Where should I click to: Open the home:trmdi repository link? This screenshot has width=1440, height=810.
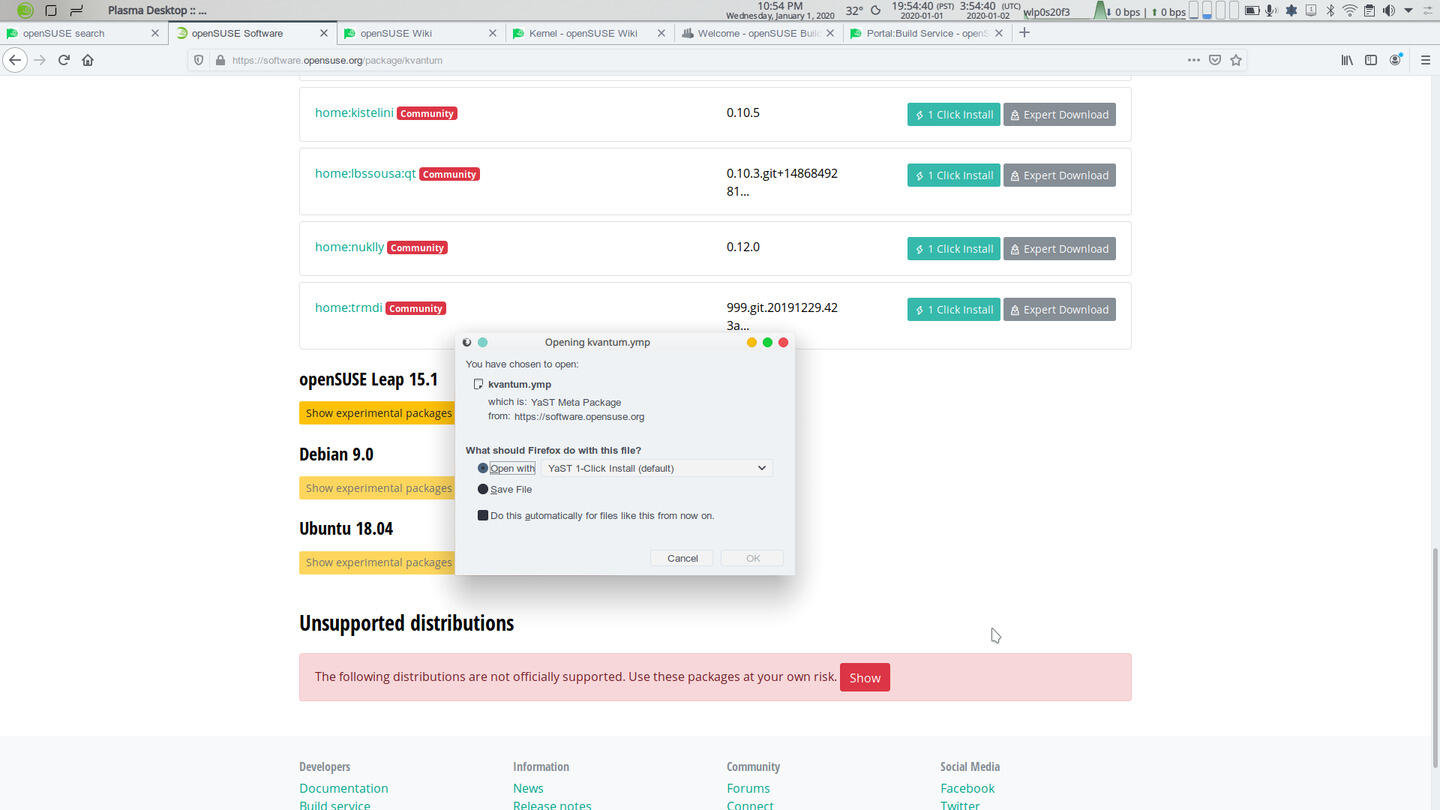coord(348,307)
